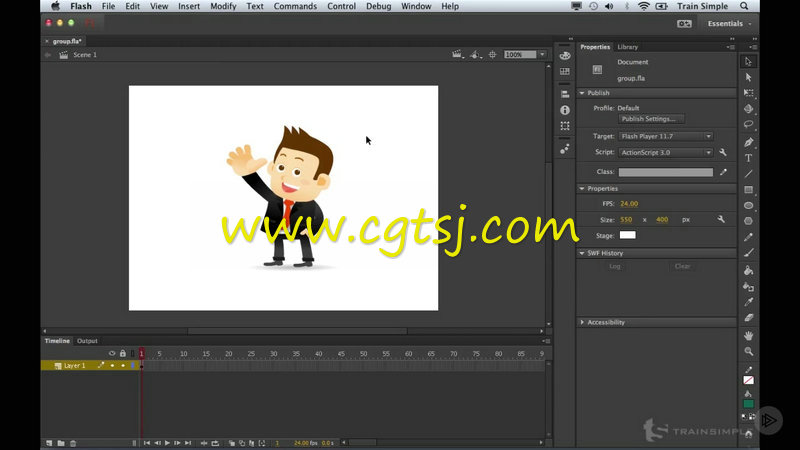Toggle Layer 1 outline color square
Image resolution: width=800 pixels, height=450 pixels.
click(133, 365)
